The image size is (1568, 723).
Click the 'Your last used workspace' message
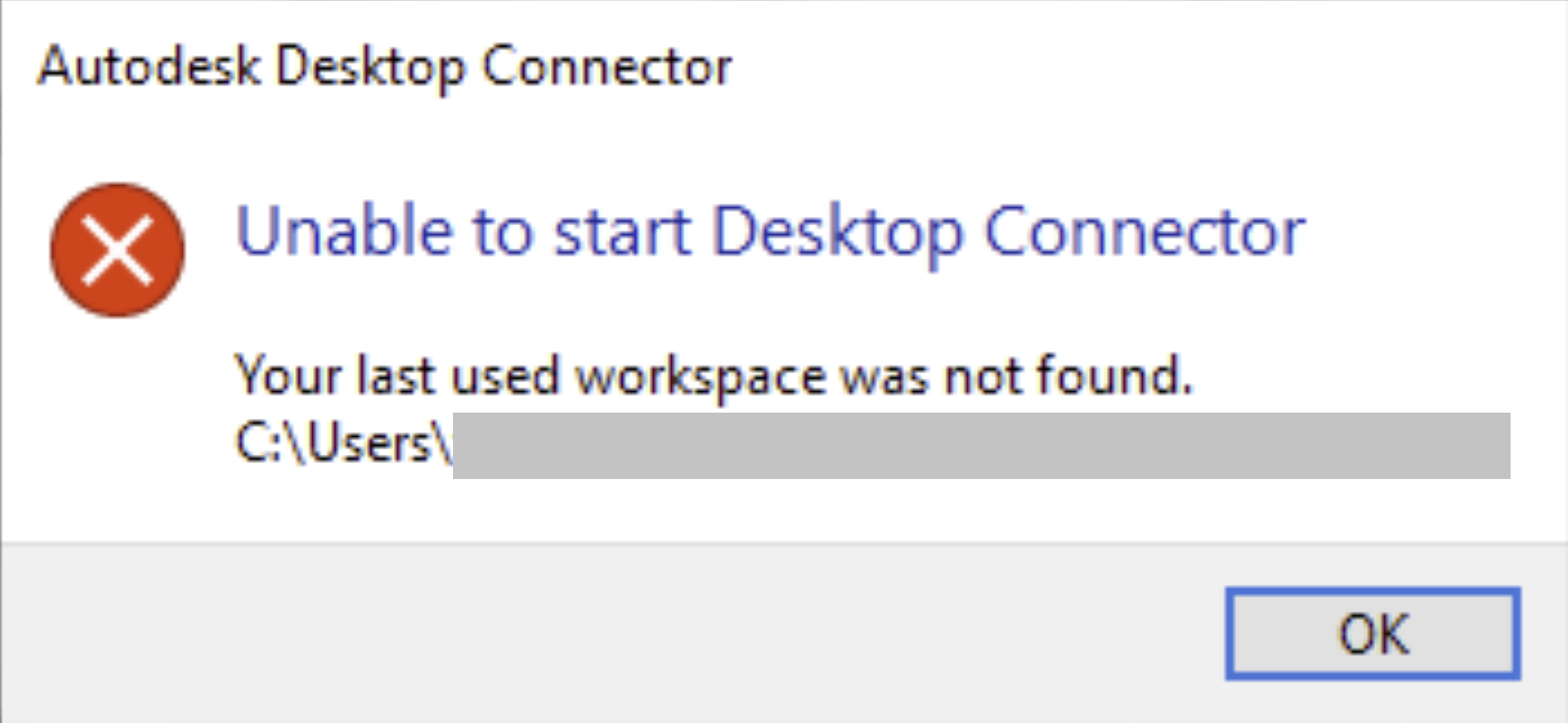click(713, 375)
